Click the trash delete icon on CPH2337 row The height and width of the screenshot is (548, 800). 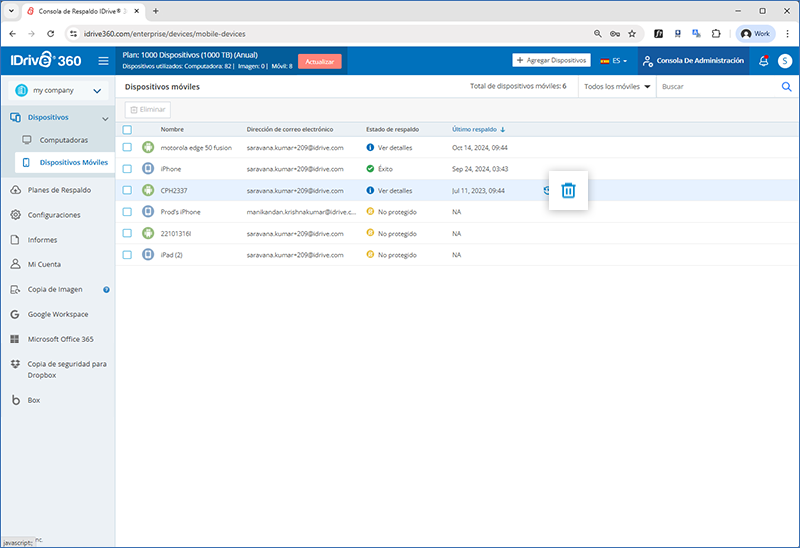pyautogui.click(x=568, y=190)
